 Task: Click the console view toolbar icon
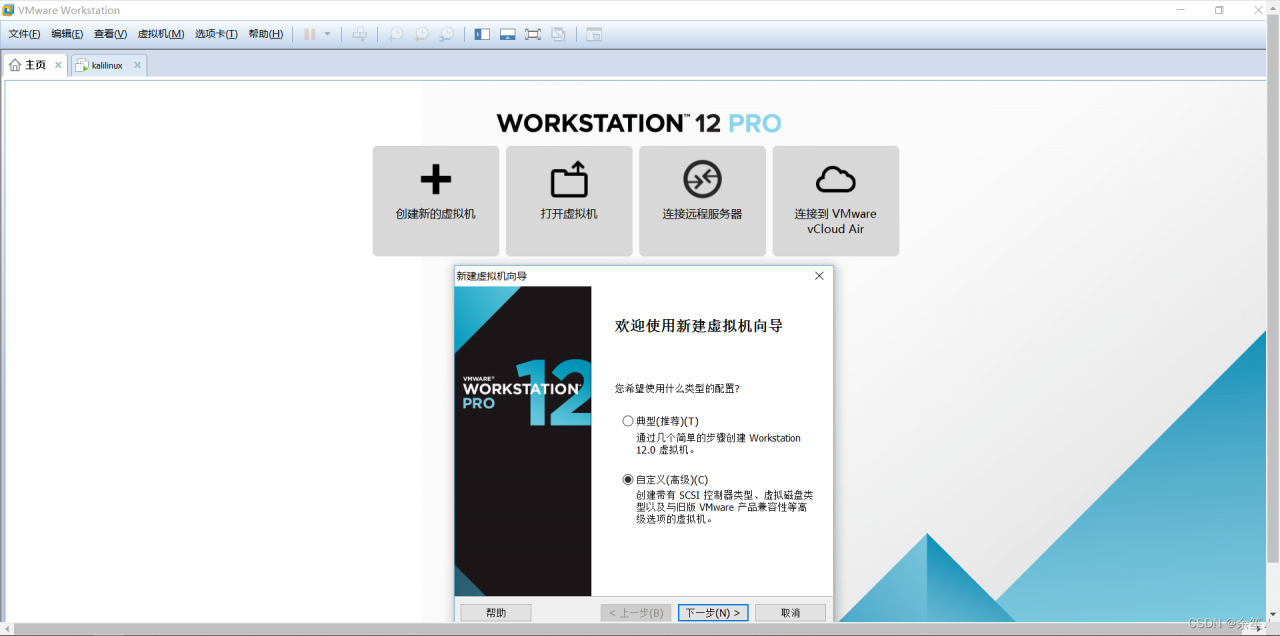(x=594, y=34)
